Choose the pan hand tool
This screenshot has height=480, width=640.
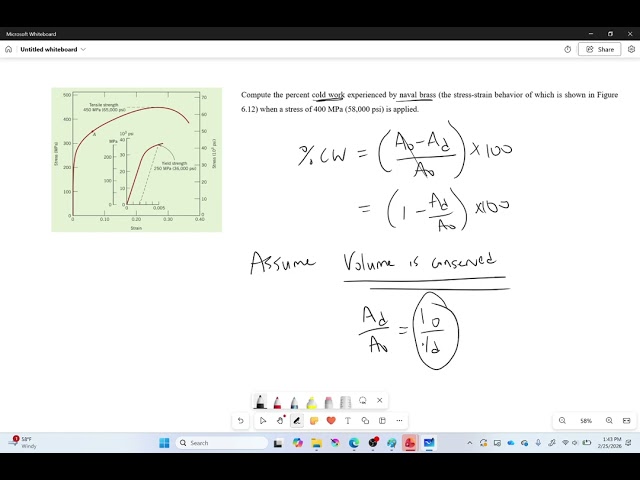pos(280,420)
